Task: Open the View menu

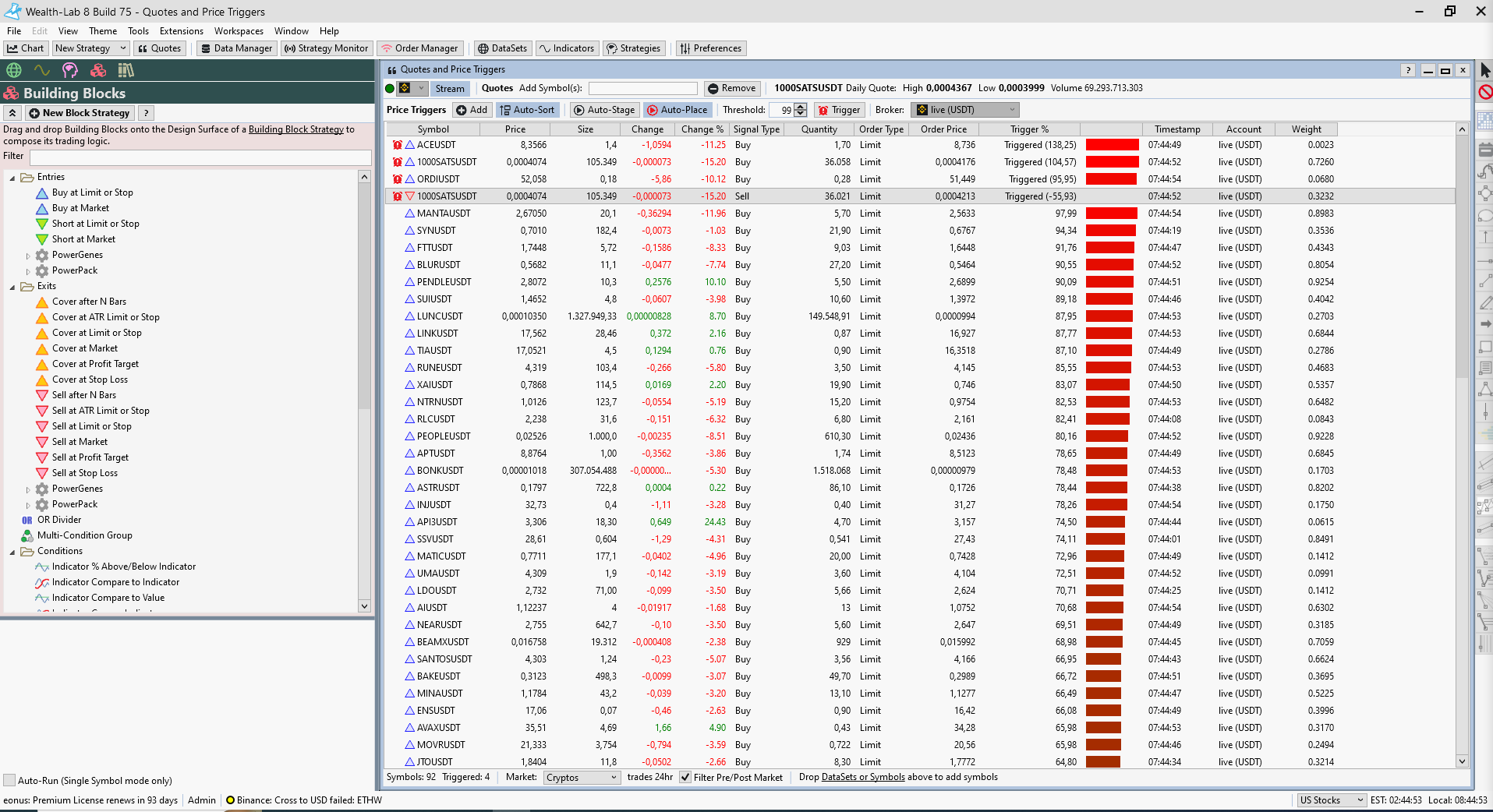Action: click(68, 31)
